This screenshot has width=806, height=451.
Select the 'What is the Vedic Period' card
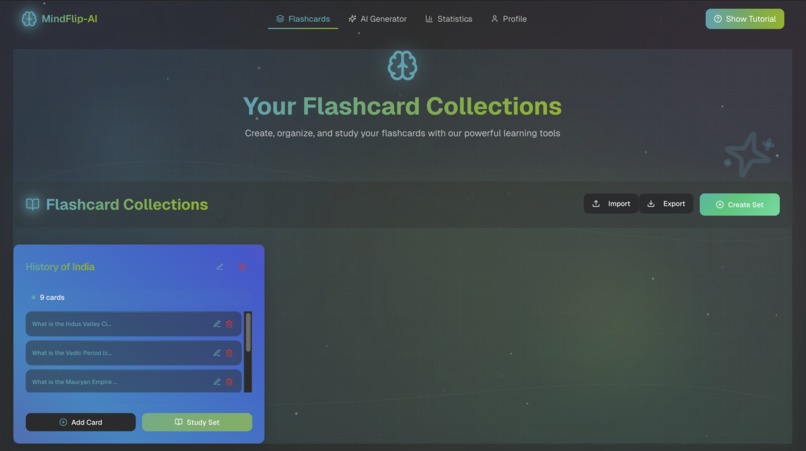pos(134,353)
